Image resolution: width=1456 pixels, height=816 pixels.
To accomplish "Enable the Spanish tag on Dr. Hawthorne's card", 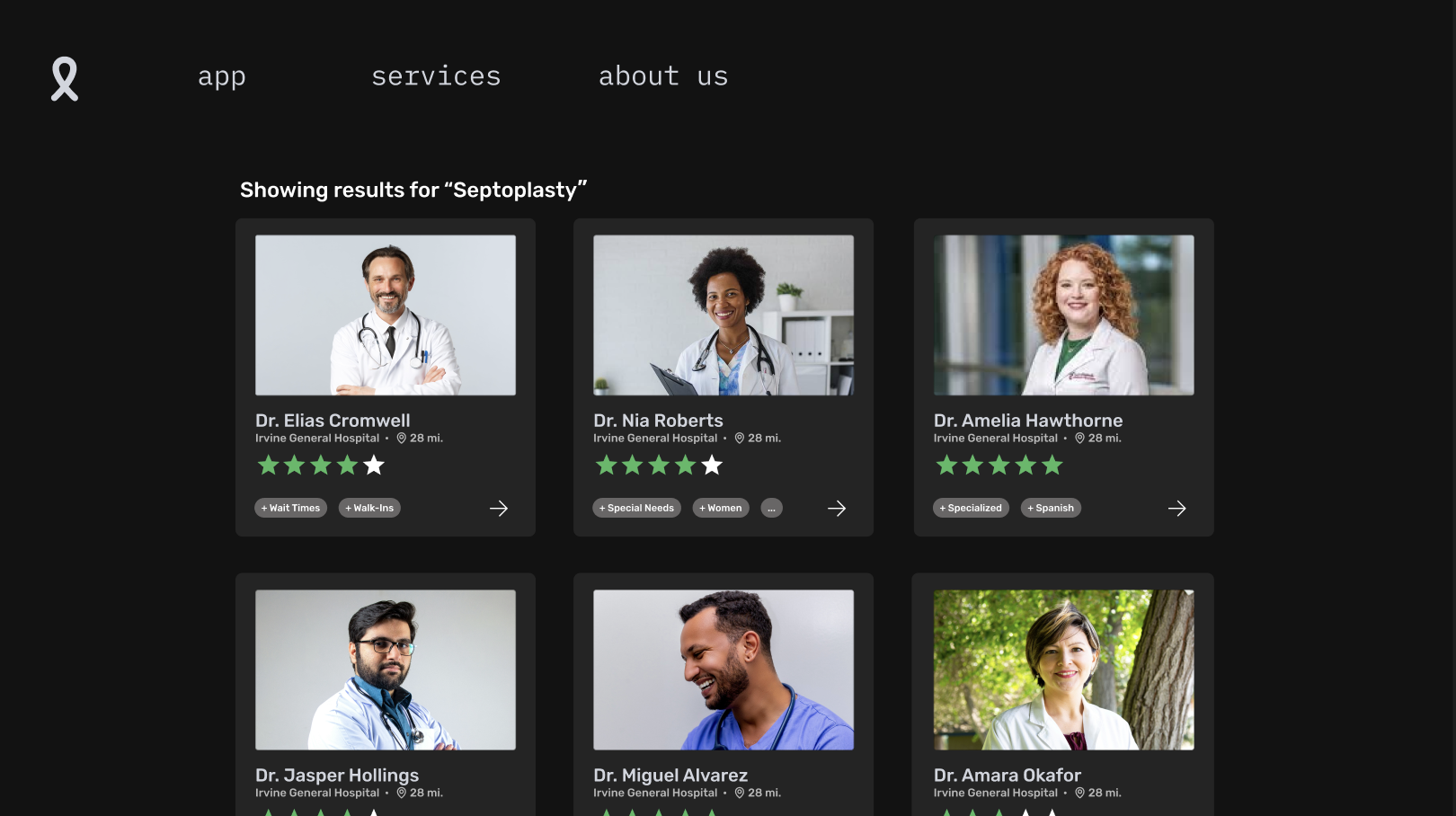I will (x=1051, y=508).
